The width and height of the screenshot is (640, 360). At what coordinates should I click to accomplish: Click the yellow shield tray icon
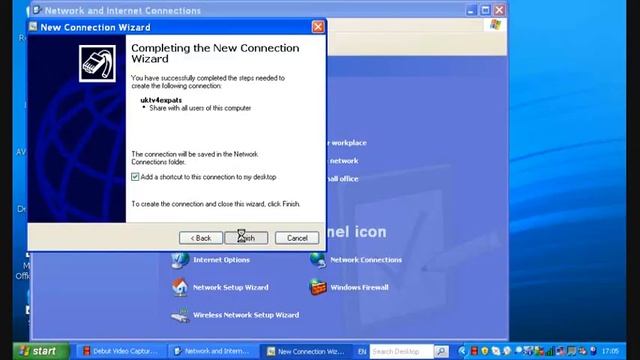(x=485, y=351)
